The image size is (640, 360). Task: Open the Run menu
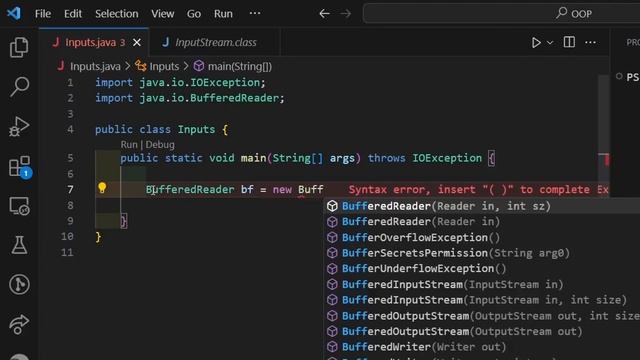223,13
